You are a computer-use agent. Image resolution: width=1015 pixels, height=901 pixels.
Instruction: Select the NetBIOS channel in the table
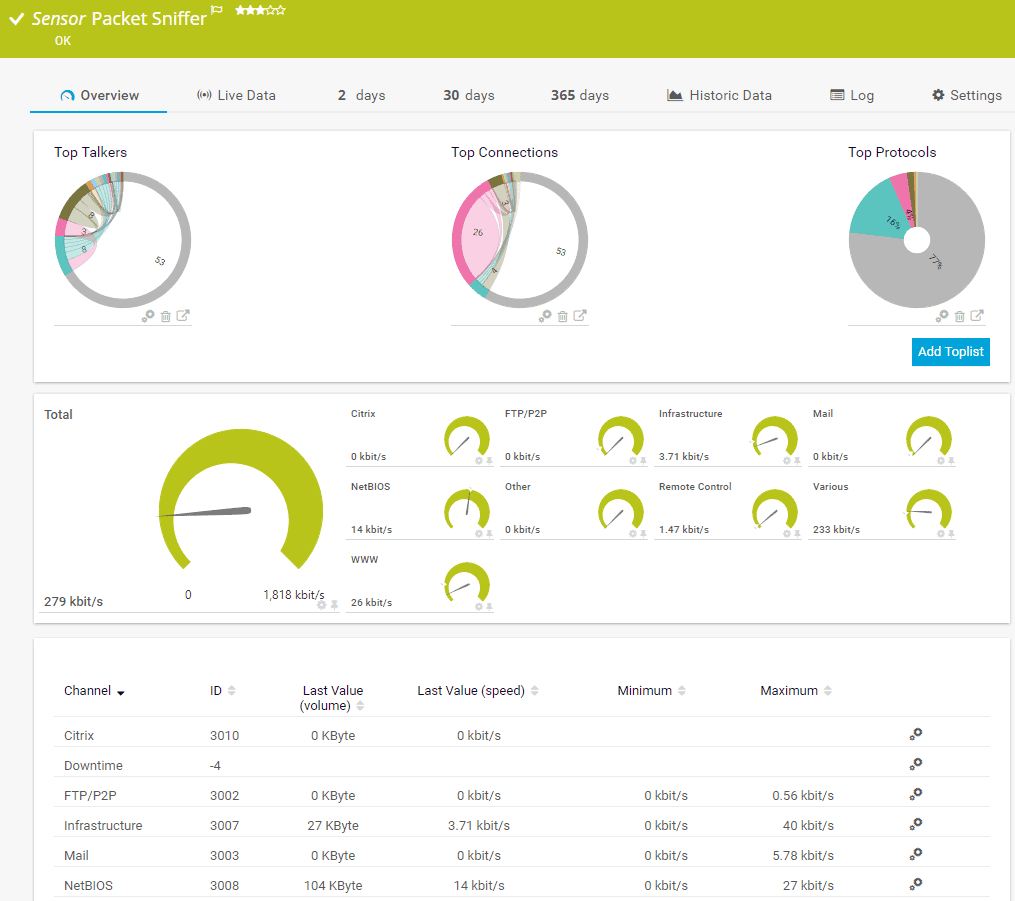coord(89,885)
